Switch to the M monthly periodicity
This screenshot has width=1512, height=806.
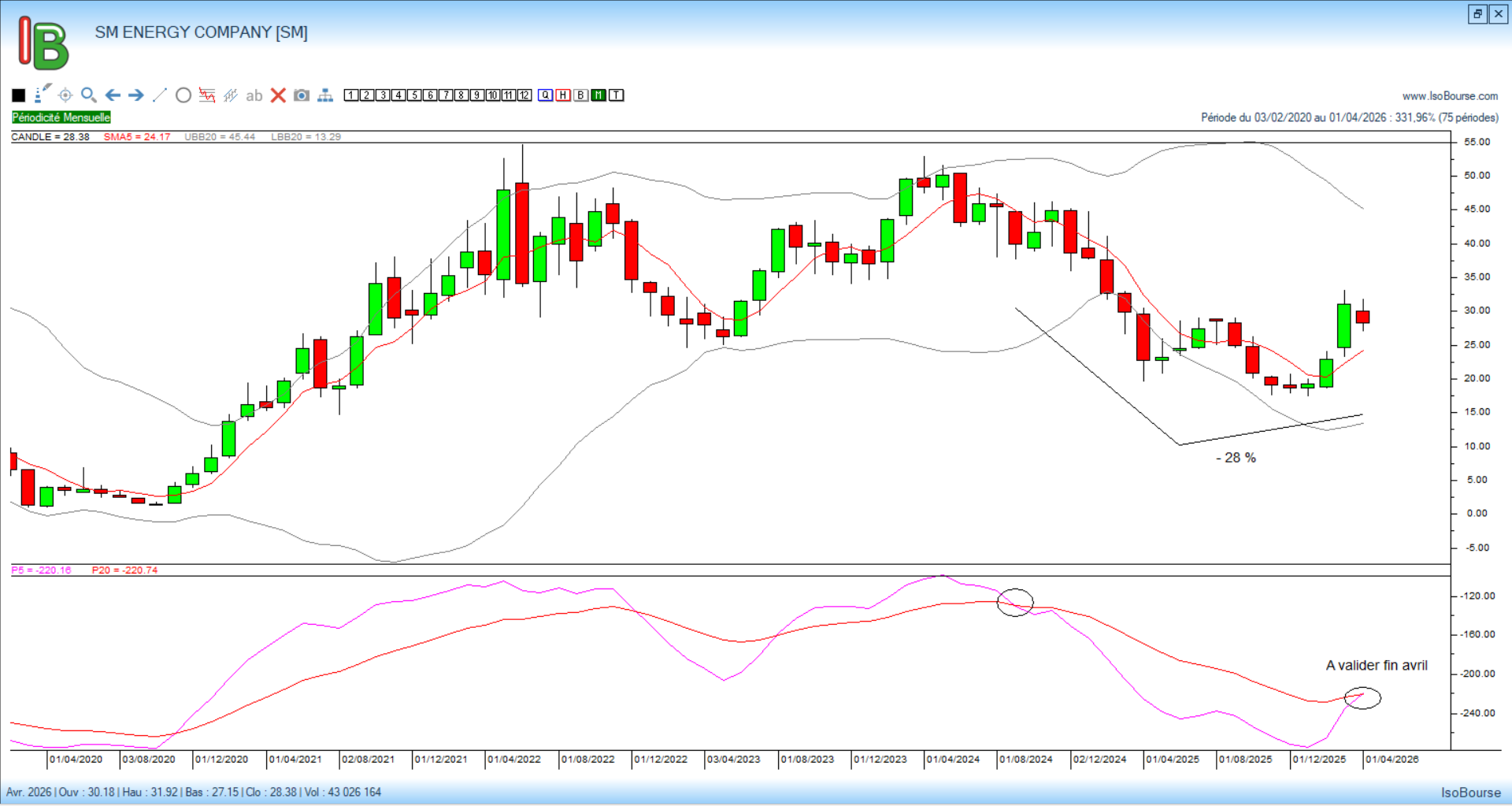598,95
